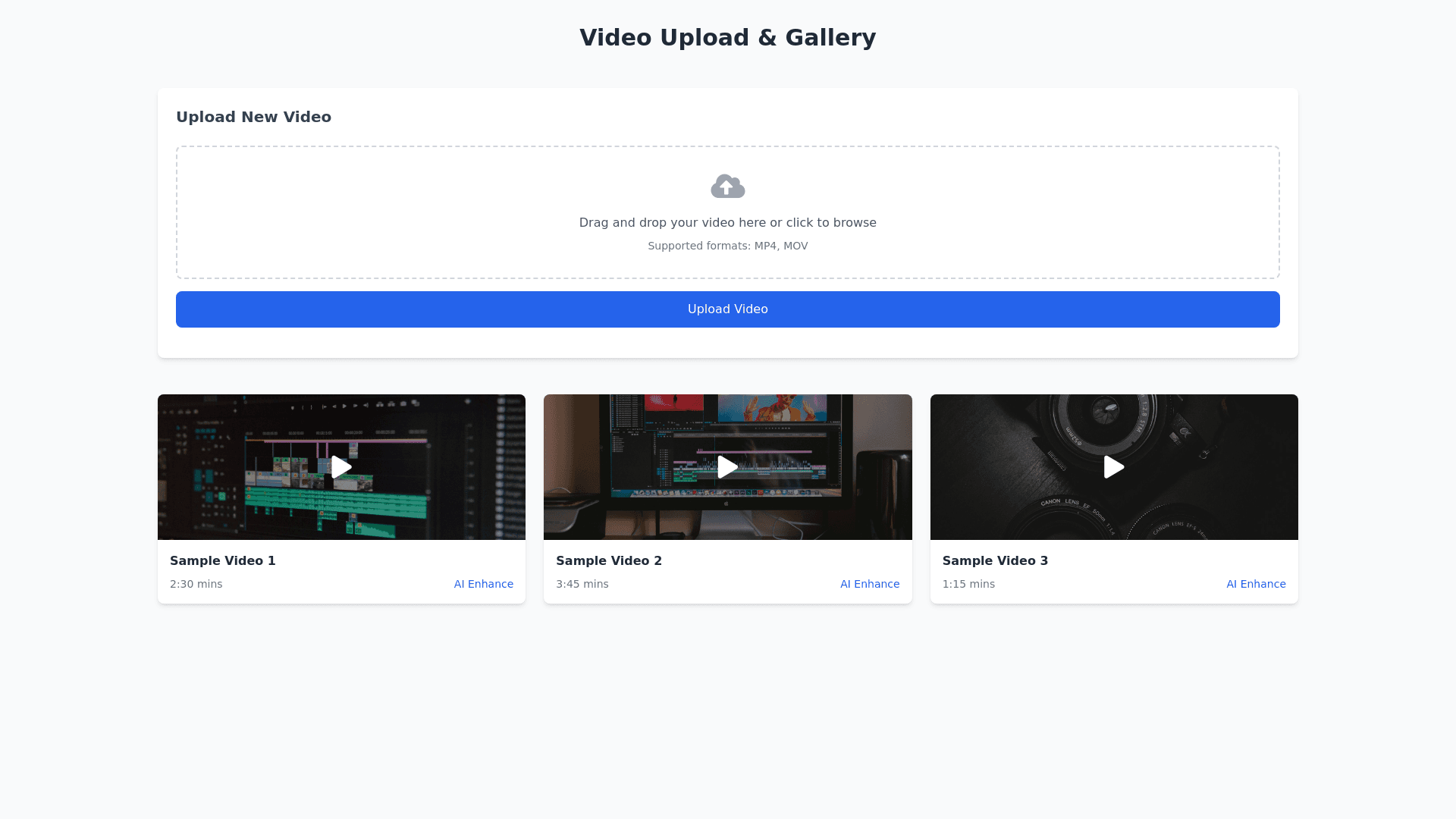Play Sample Video 1
1456x819 pixels.
pyautogui.click(x=341, y=467)
